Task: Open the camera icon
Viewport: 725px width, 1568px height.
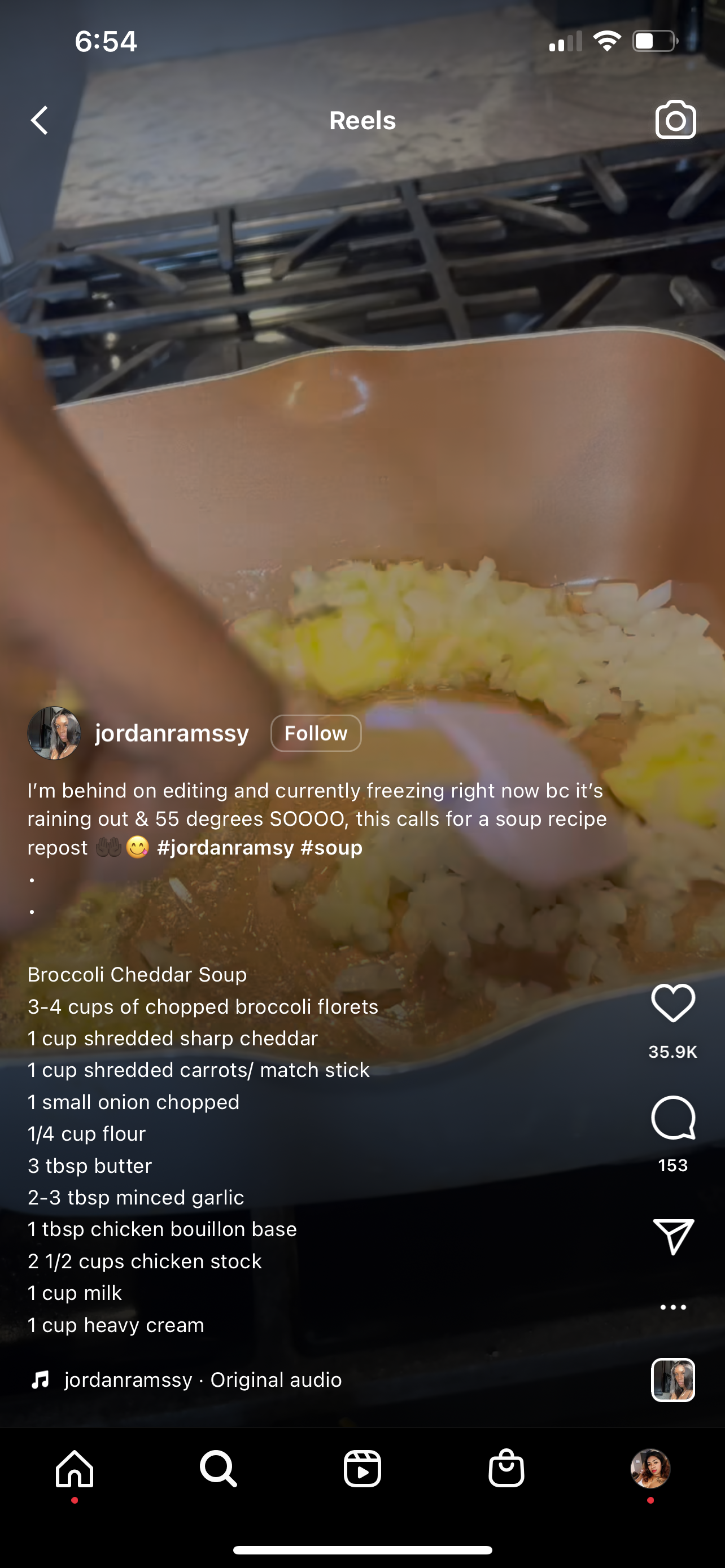Action: coord(675,120)
